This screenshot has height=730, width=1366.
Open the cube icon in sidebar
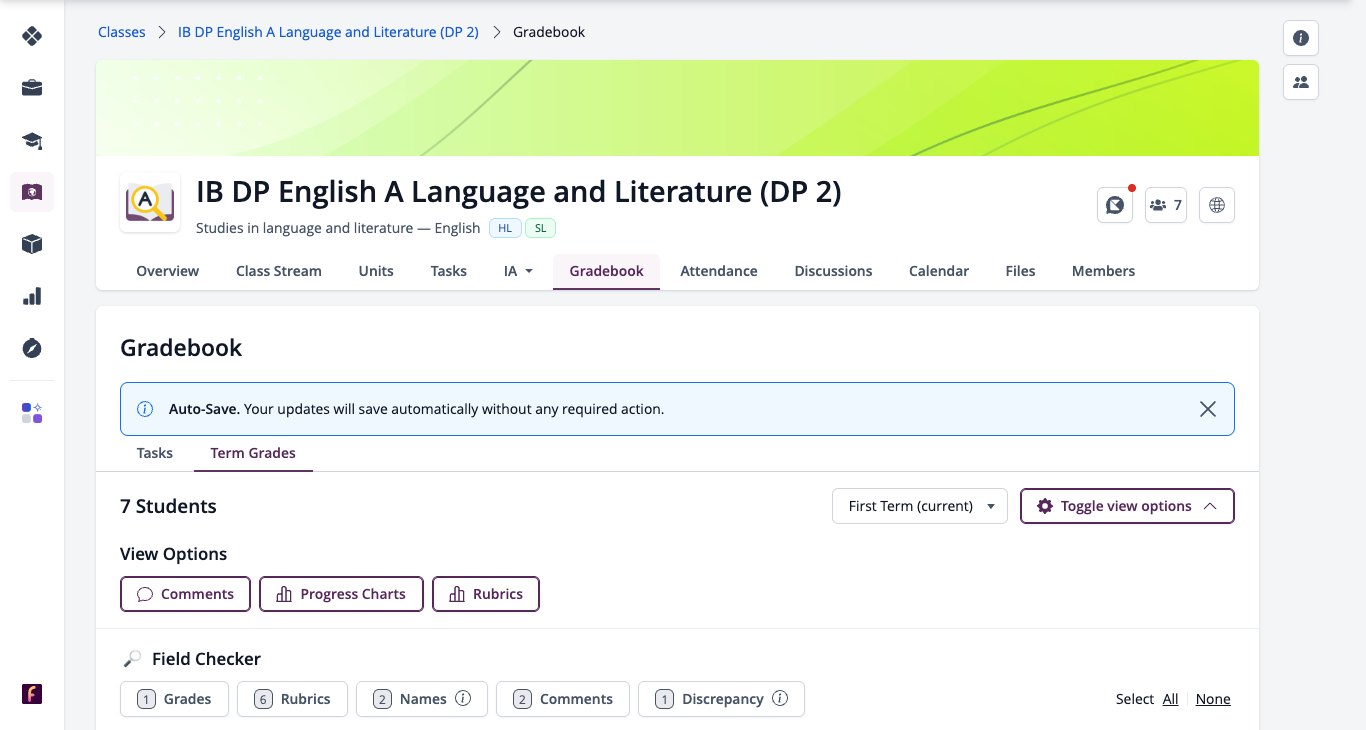(x=32, y=244)
